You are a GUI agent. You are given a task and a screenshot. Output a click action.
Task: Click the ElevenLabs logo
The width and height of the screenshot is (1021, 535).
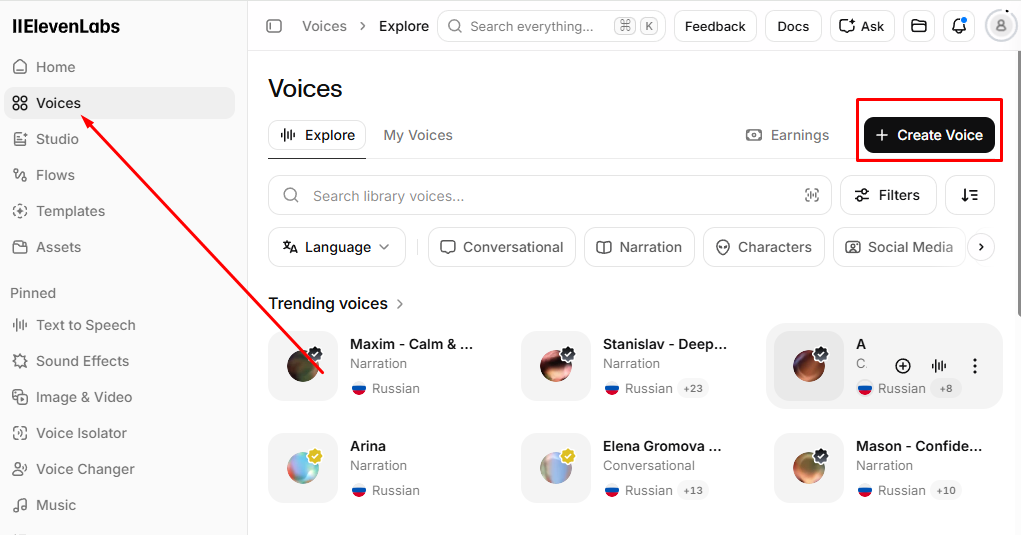[x=66, y=26]
